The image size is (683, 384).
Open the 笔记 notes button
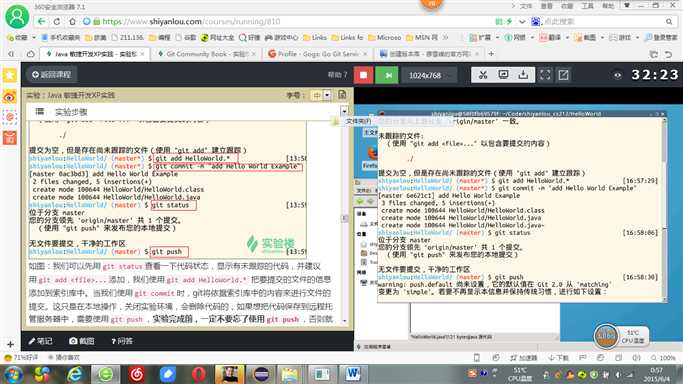click(x=40, y=341)
